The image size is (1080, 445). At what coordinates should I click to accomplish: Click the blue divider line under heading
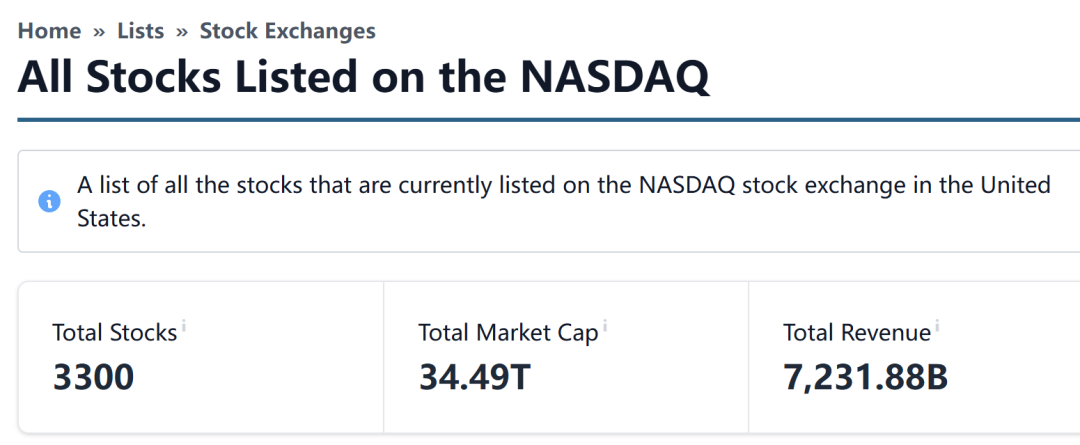(548, 121)
